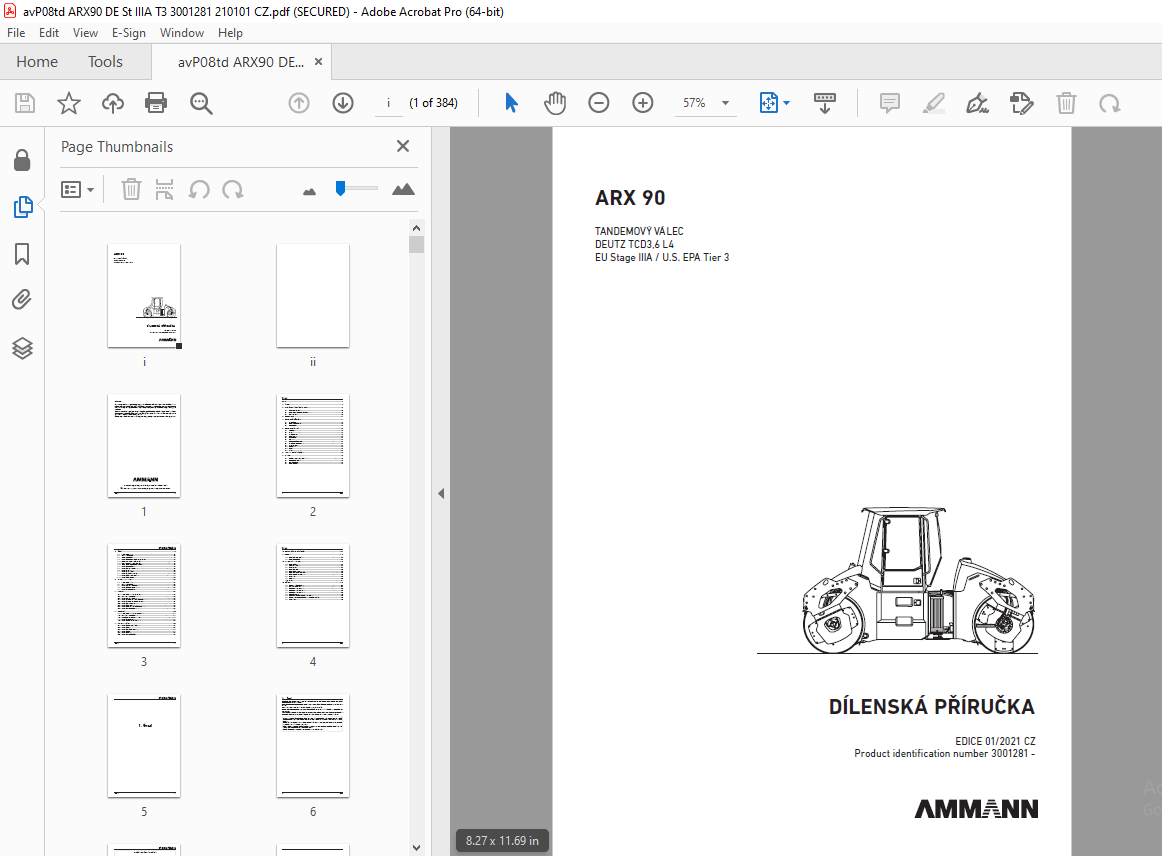Click the toolbar Delete trash icon
Screen dimensions: 1162x856
[x=1066, y=103]
